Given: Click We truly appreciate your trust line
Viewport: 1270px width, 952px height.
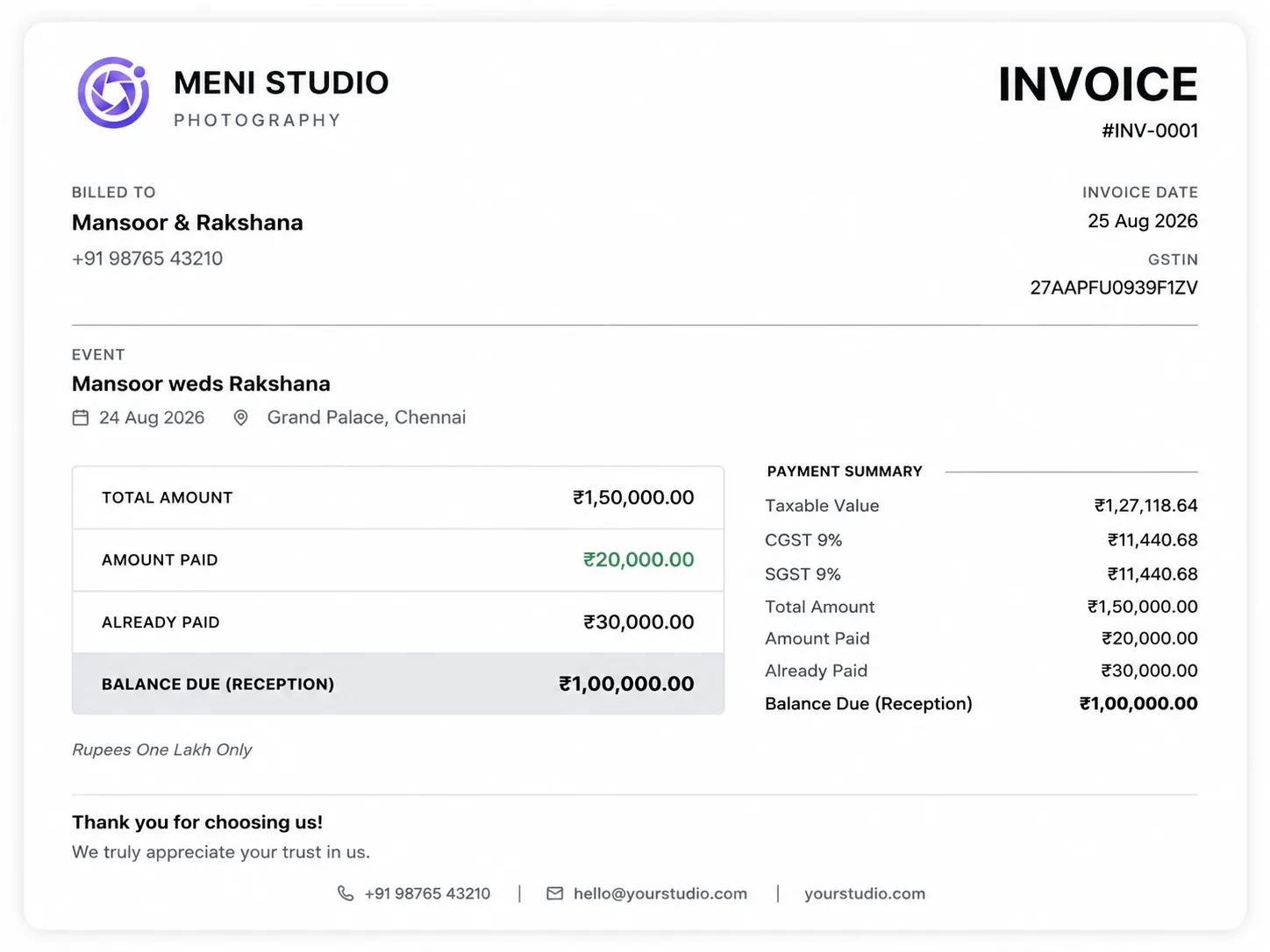Looking at the screenshot, I should tap(221, 852).
